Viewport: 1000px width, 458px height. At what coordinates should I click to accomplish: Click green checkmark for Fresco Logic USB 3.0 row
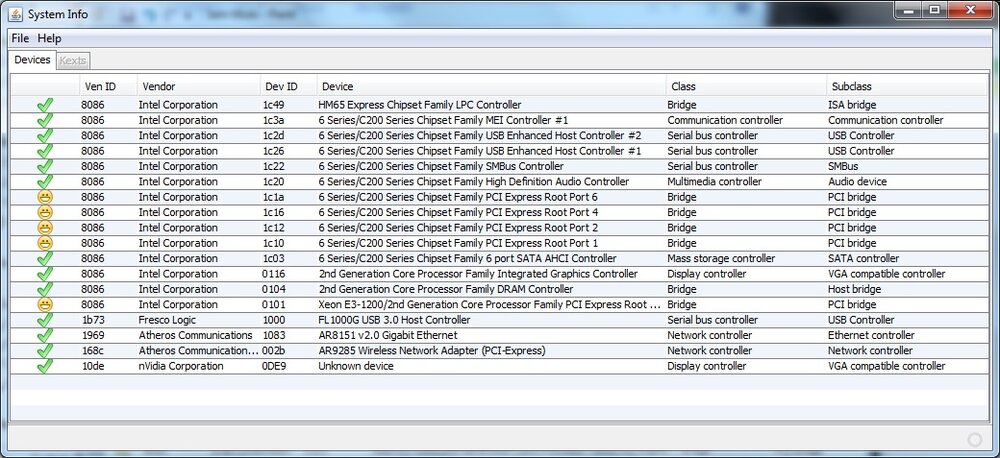44,320
